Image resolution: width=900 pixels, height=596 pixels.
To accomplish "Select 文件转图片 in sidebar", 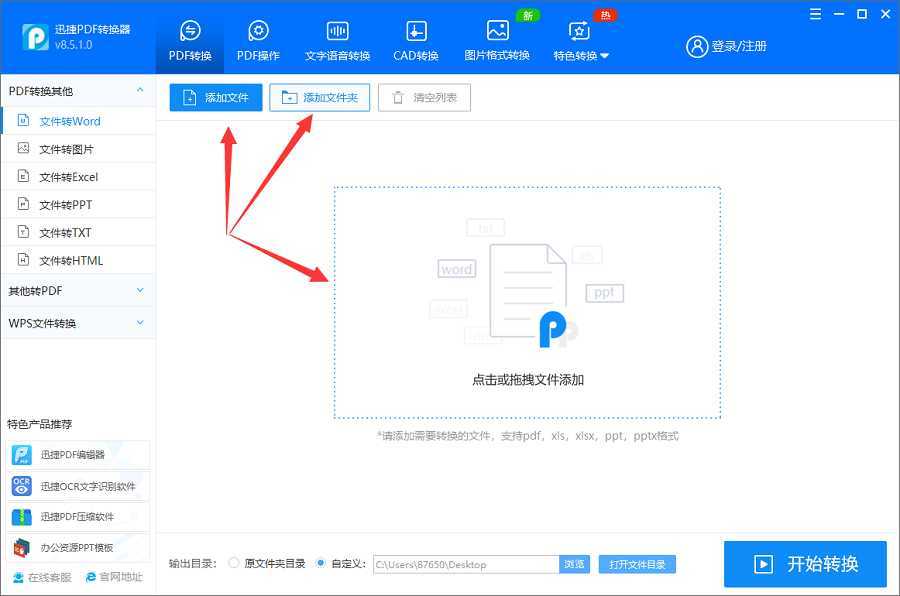I will tap(79, 149).
